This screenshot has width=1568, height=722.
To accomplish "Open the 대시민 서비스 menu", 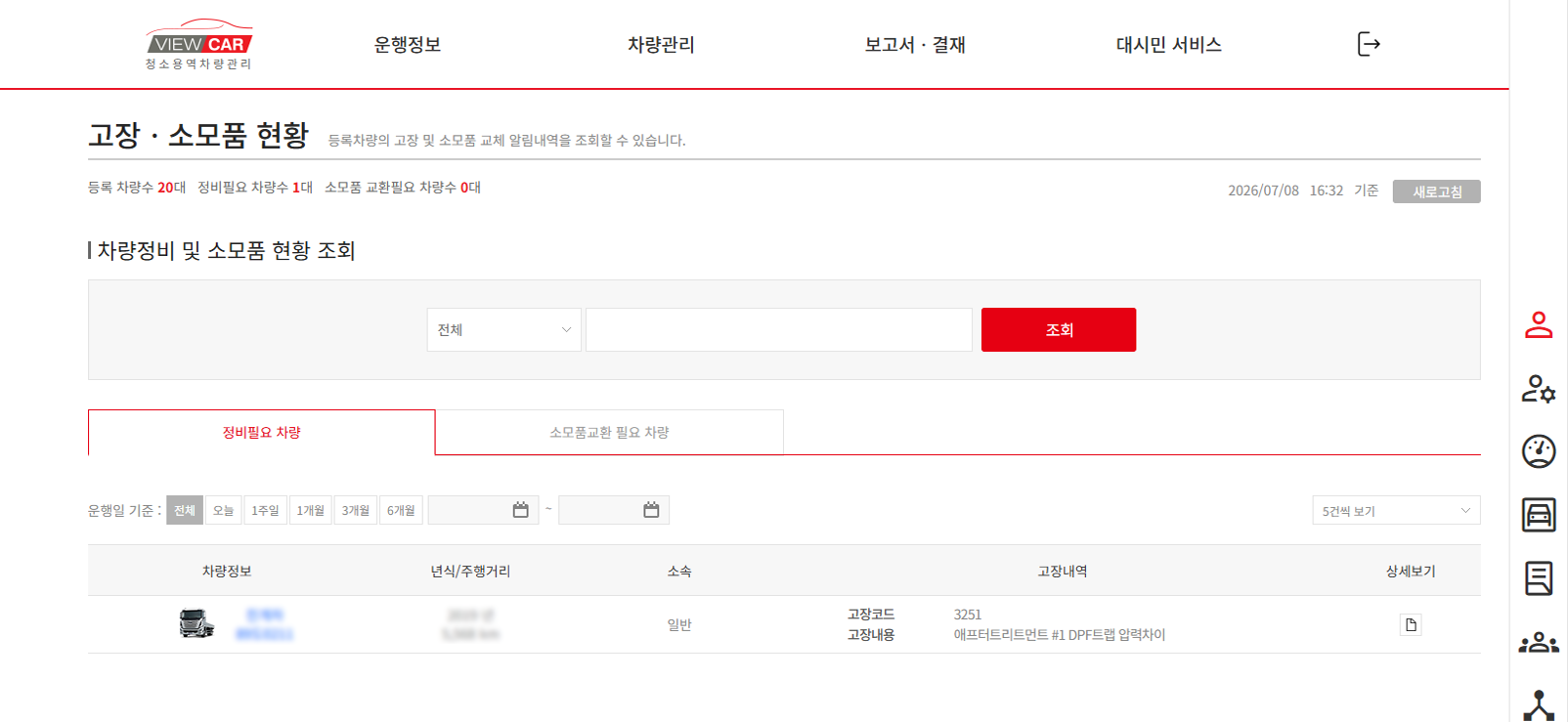I will coord(1169,44).
